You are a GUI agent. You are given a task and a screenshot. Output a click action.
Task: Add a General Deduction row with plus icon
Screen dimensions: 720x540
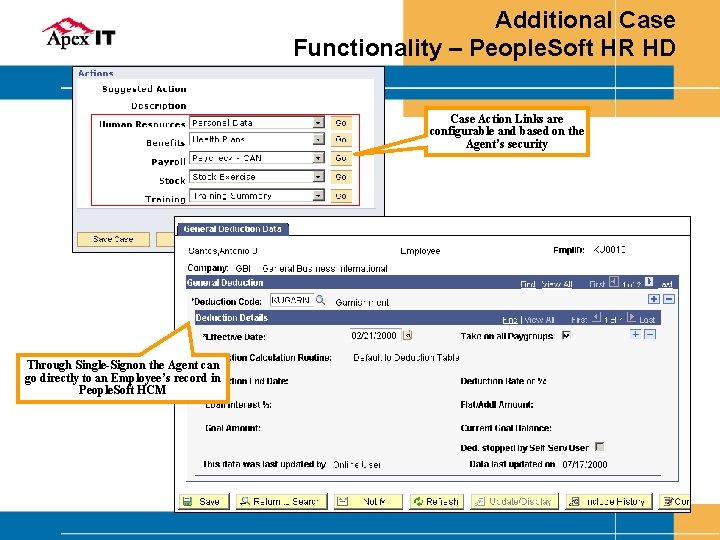[x=653, y=299]
